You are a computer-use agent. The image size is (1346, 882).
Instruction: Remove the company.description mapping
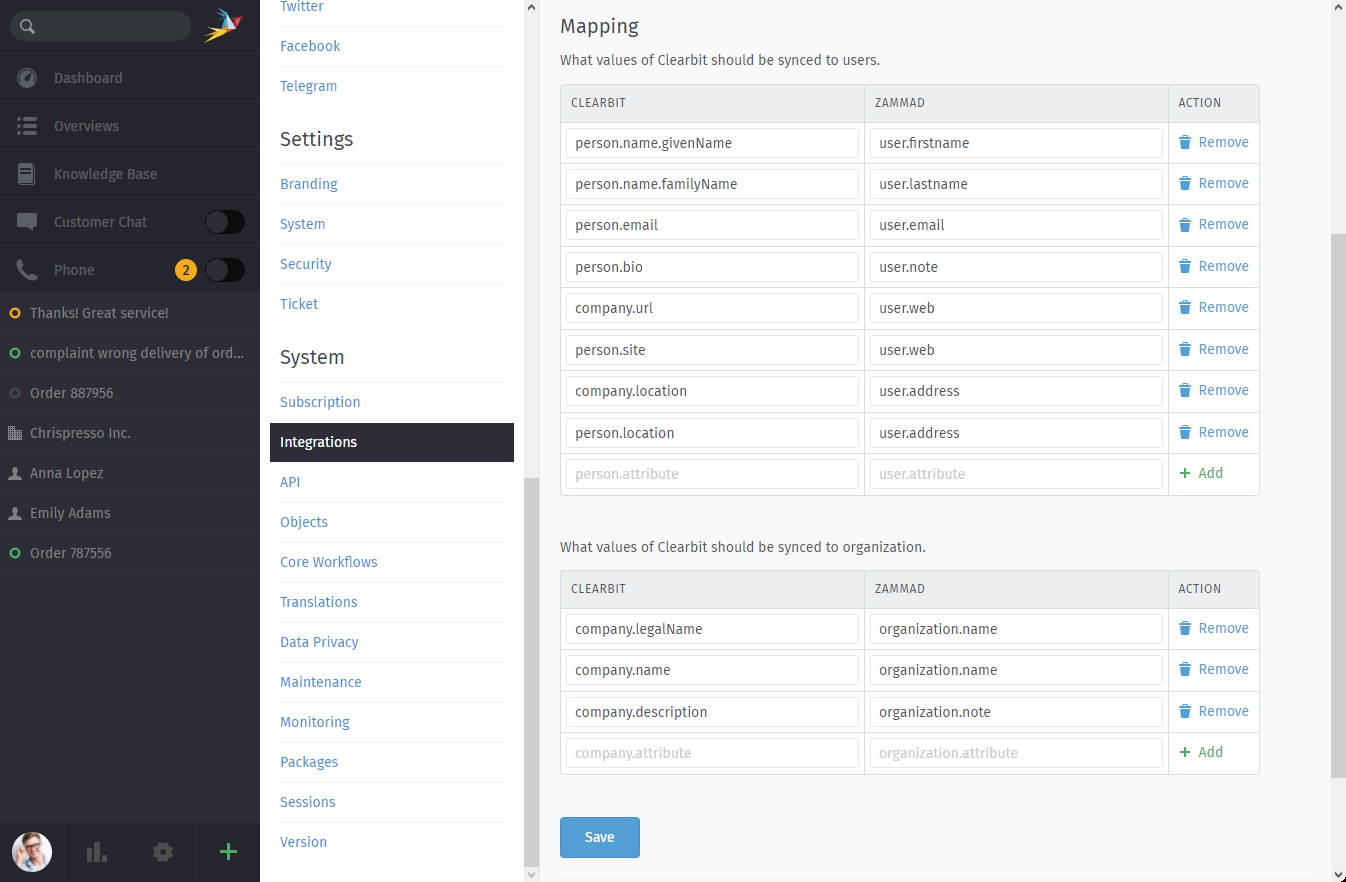[x=1213, y=711]
